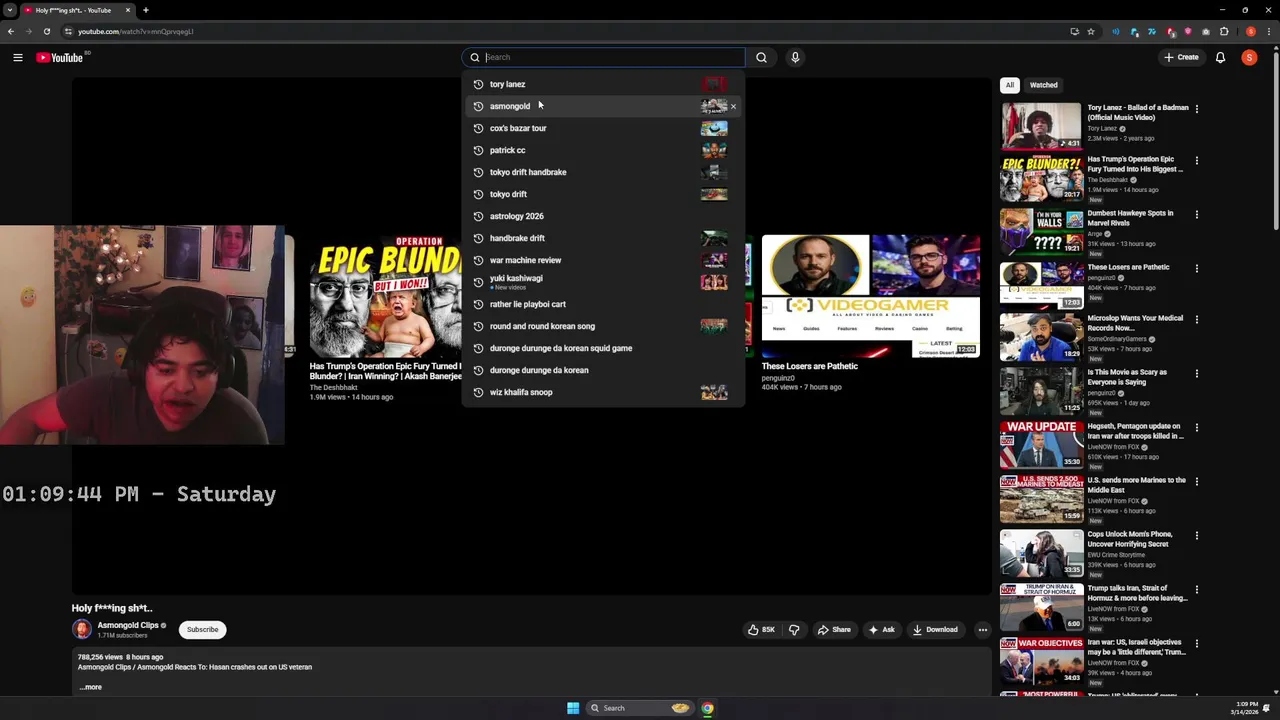The width and height of the screenshot is (1280, 720).
Task: Bookmark this page with star icon
Action: point(1091,31)
